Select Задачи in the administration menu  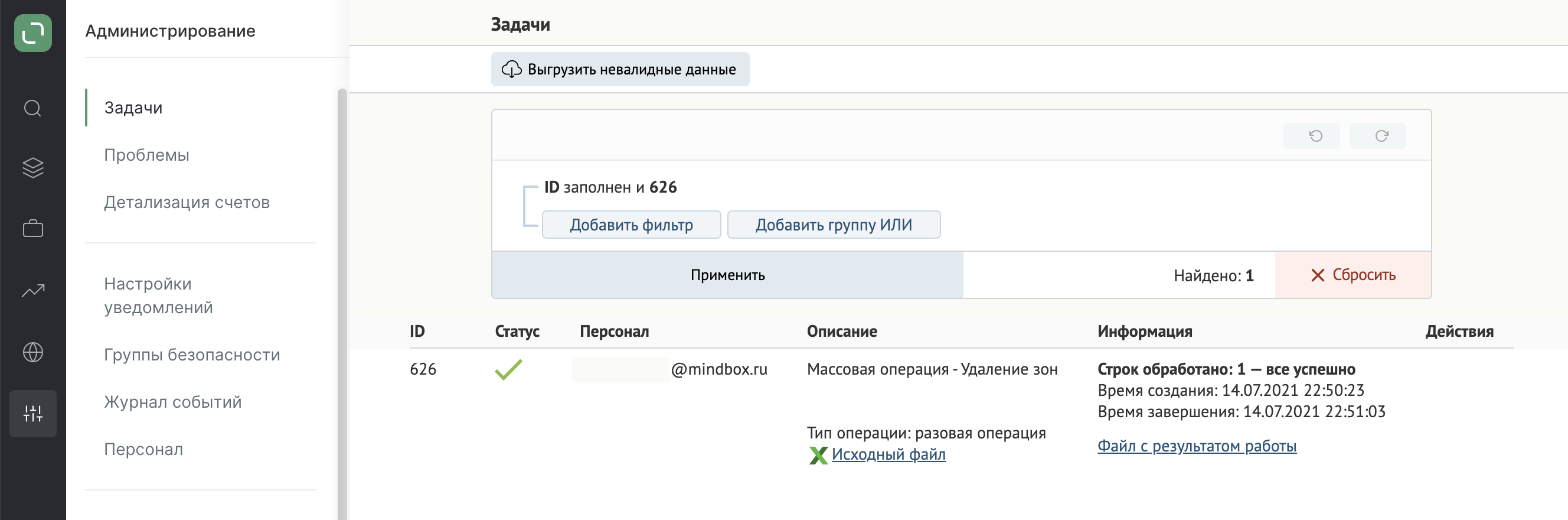(133, 108)
